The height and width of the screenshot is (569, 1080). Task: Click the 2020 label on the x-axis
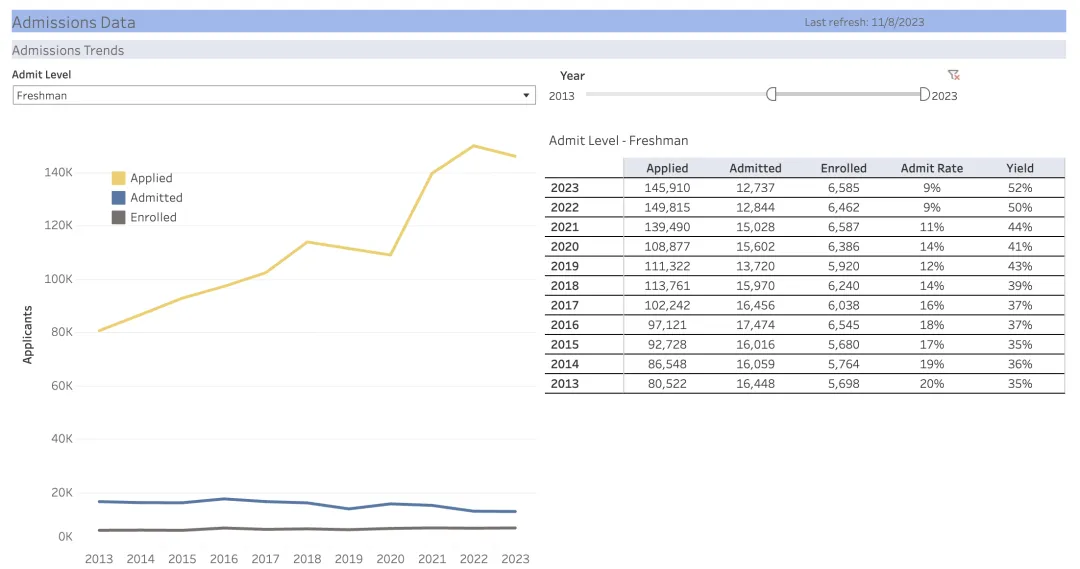(x=390, y=559)
